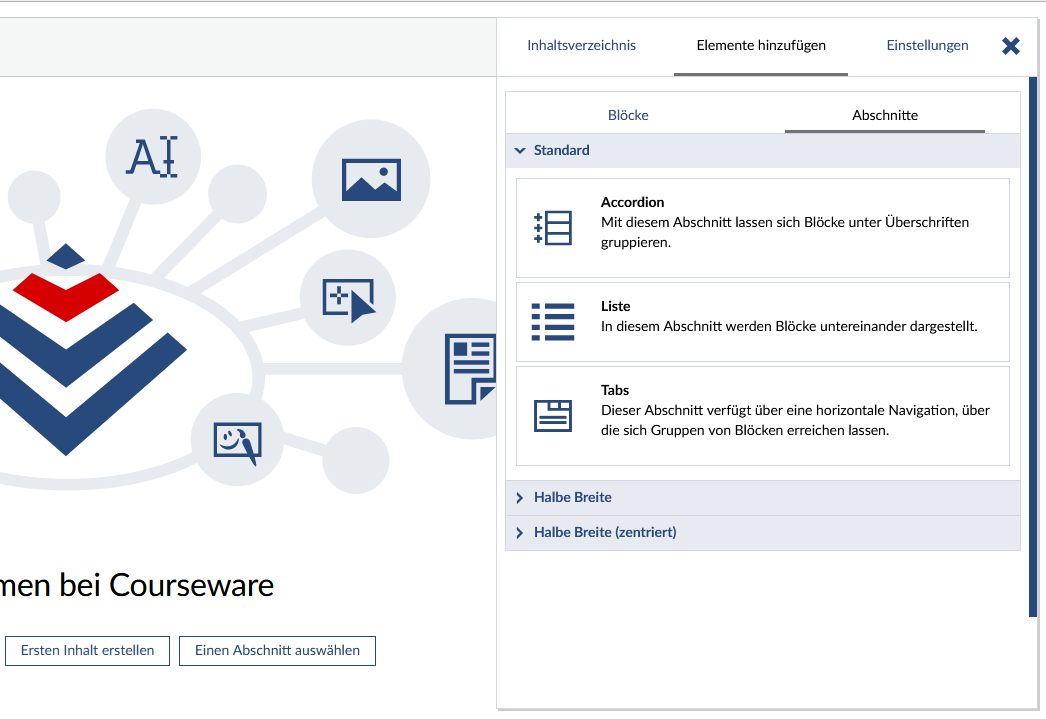
Task: Click the blue vertical scrollbar in sidebar
Action: [x=1033, y=350]
